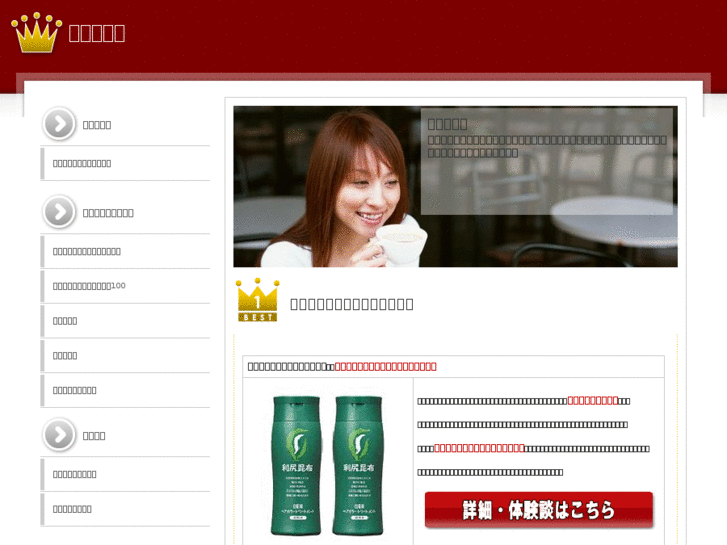
Task: Click the hero photo of woman drinking coffee
Action: (455, 186)
